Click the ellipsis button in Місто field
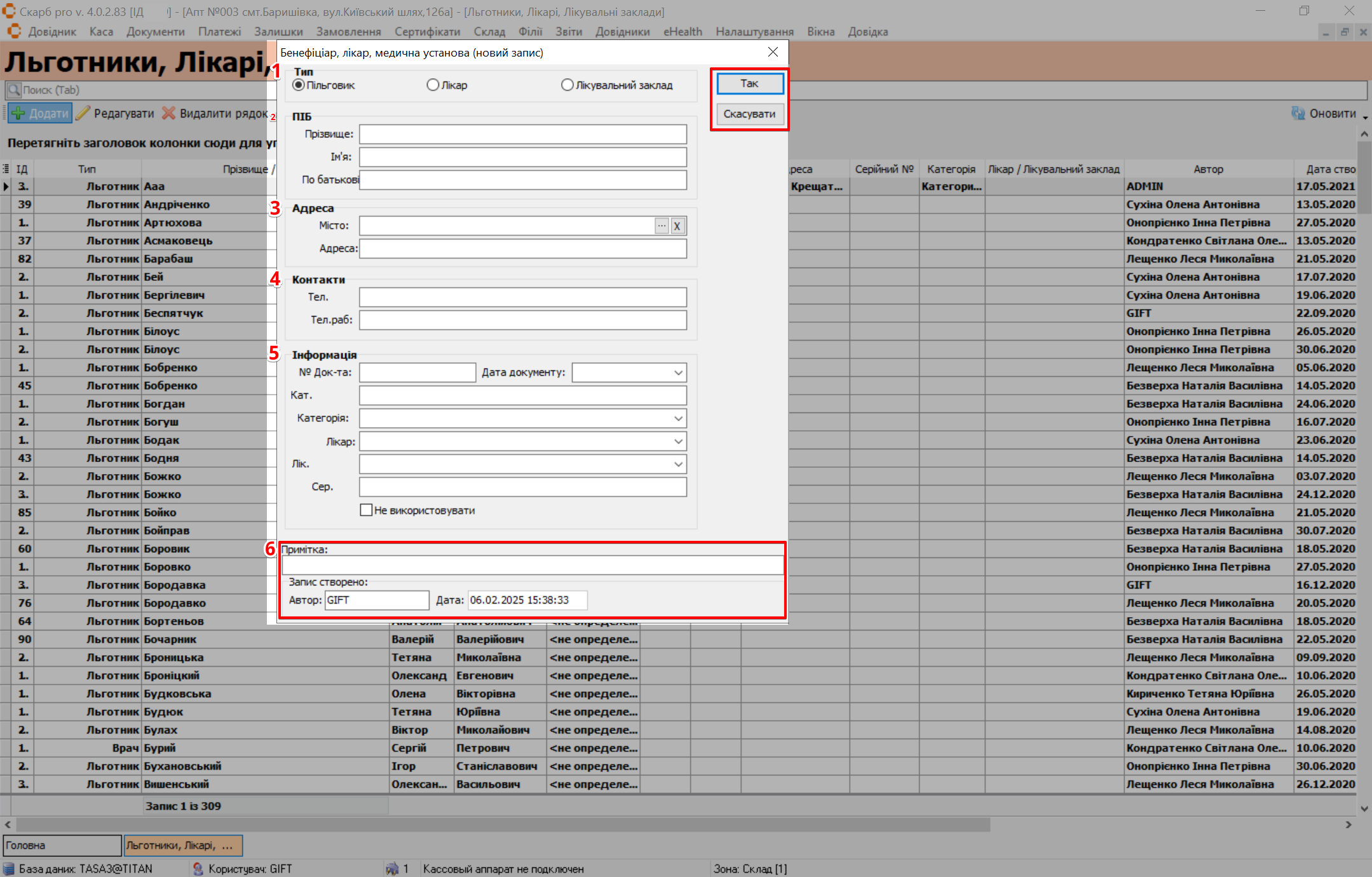1372x877 pixels. [x=662, y=226]
